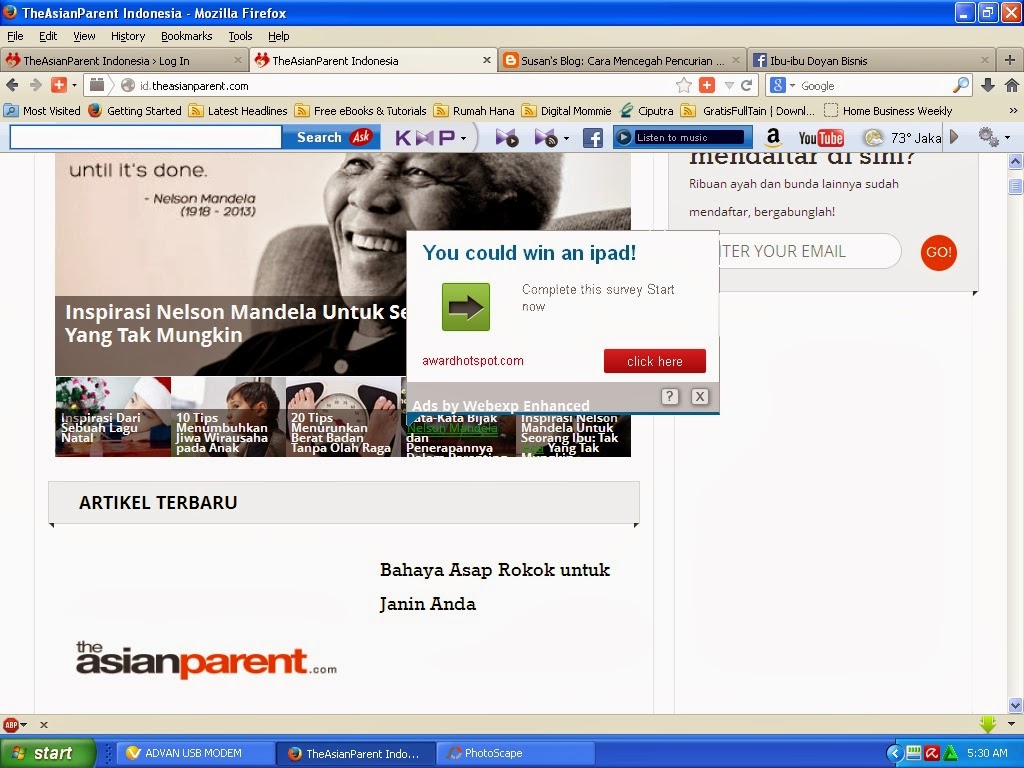
Task: Open the gear settings dropdown arrow
Action: click(1008, 138)
